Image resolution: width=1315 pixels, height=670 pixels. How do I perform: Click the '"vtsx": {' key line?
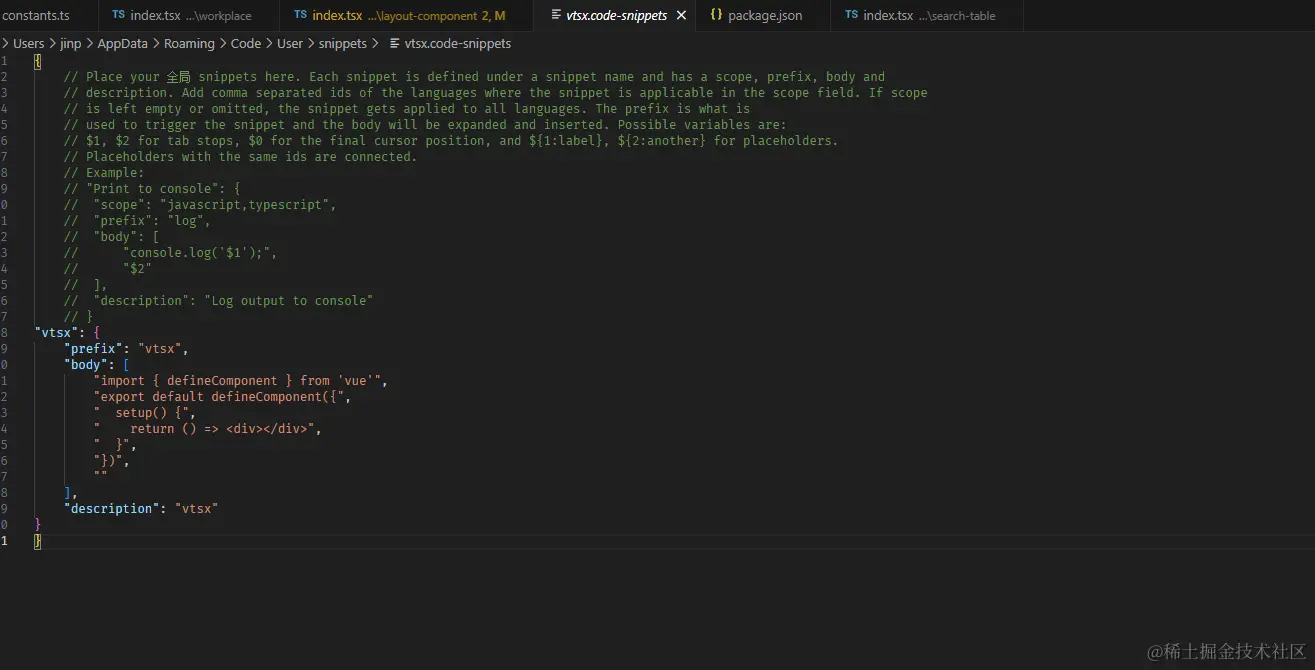click(67, 333)
